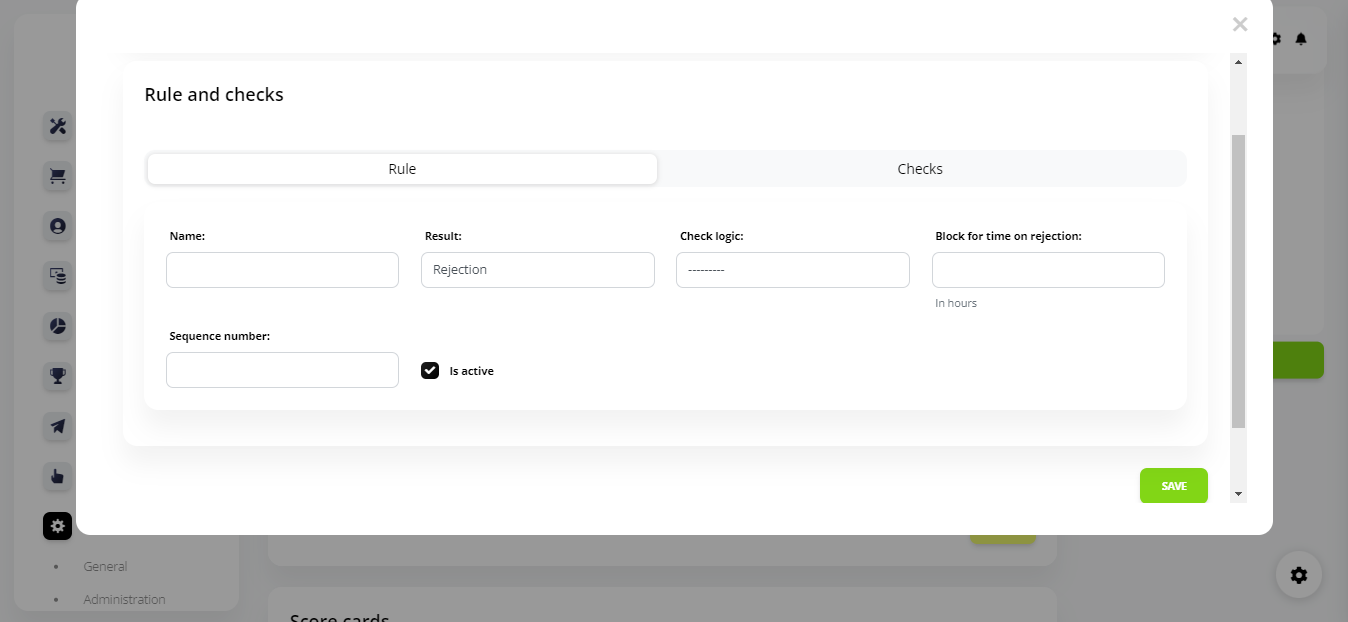
Task: Click the Sequence number input field
Action: [x=282, y=370]
